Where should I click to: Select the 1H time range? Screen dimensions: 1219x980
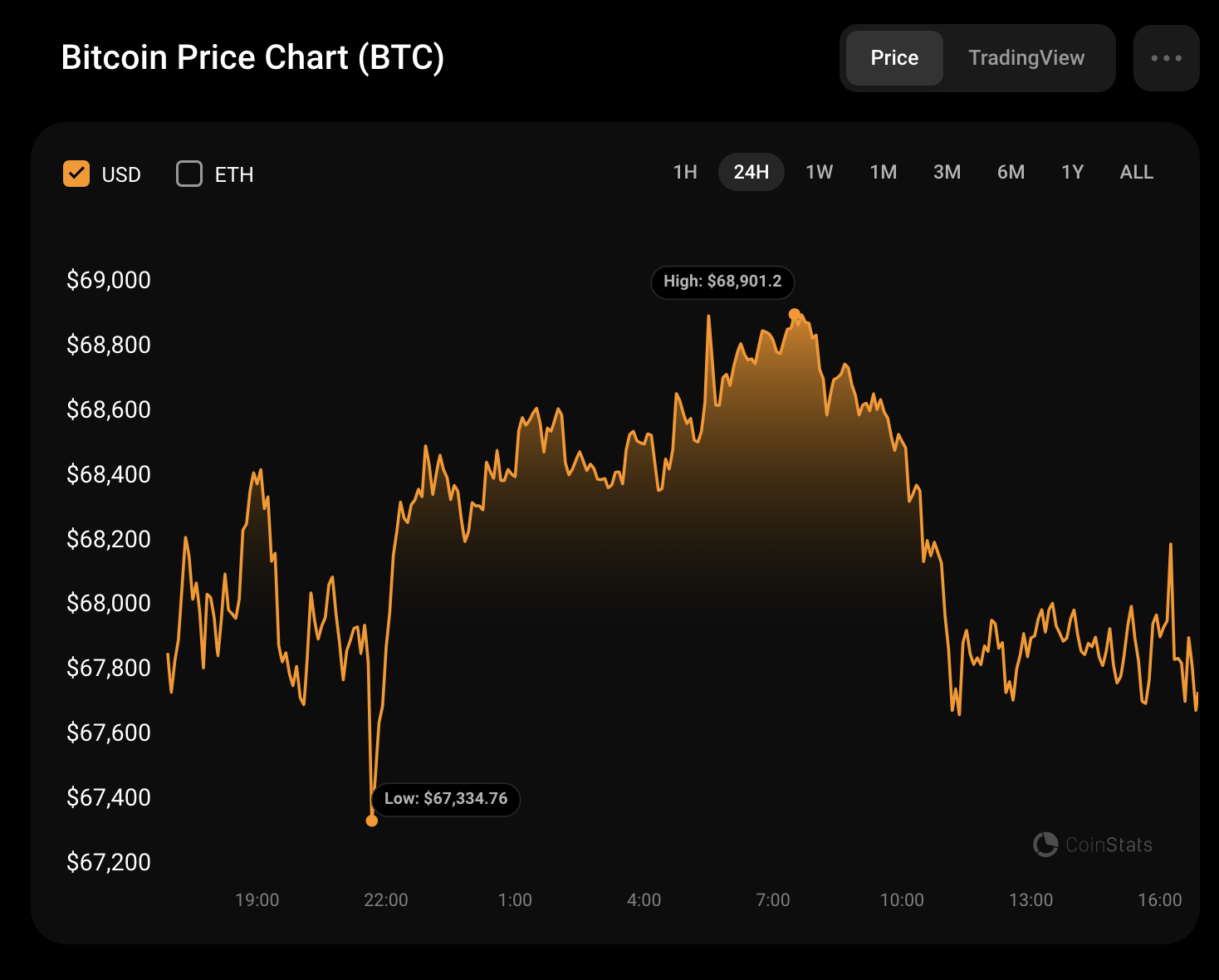pos(685,172)
